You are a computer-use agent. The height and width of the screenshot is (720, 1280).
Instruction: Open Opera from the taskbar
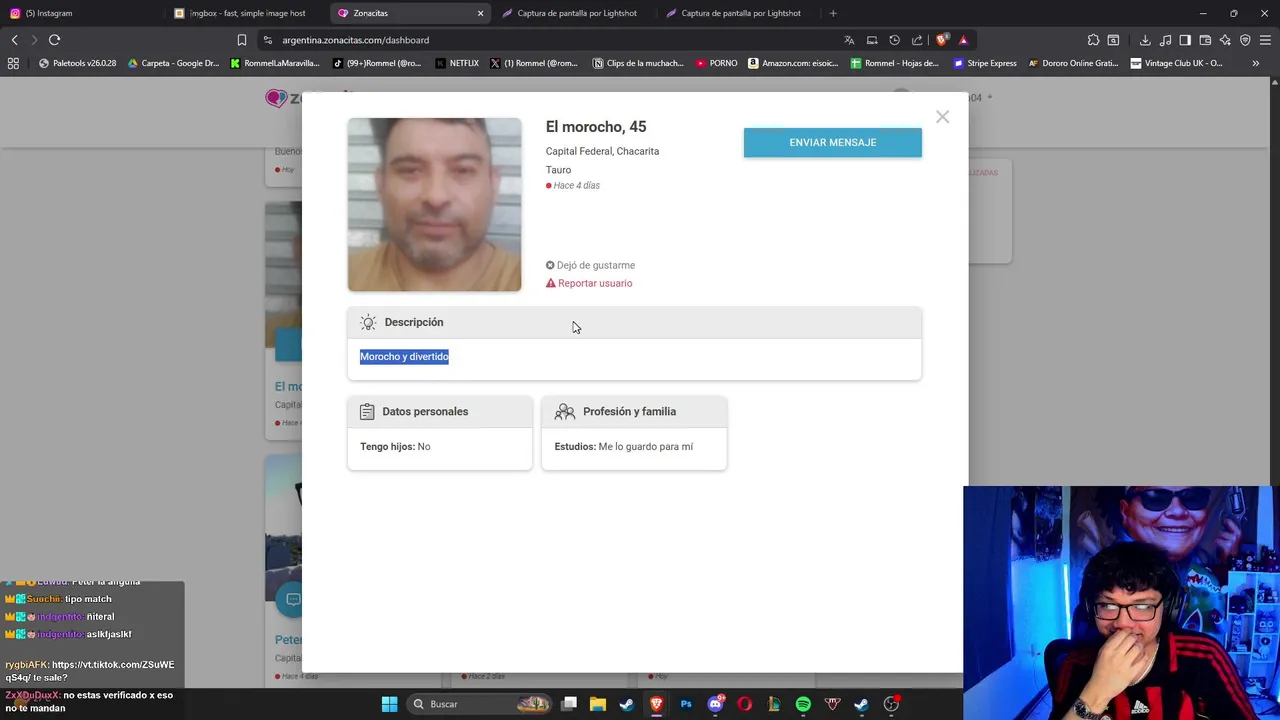(x=744, y=704)
